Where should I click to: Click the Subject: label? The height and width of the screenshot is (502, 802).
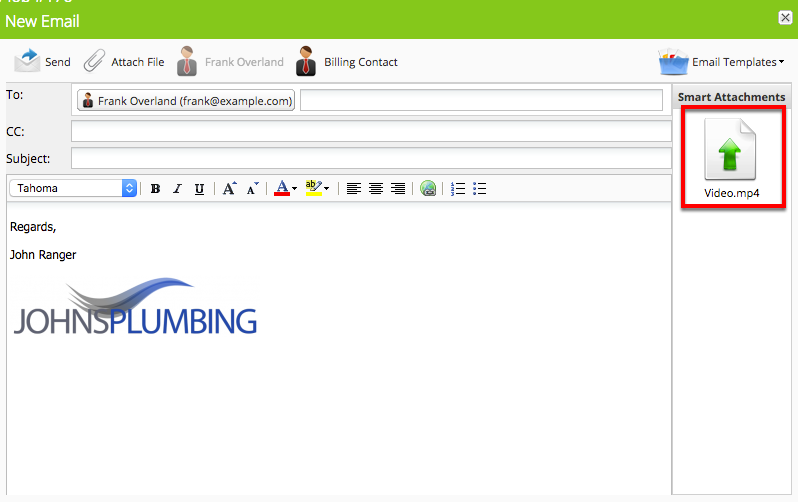point(28,159)
